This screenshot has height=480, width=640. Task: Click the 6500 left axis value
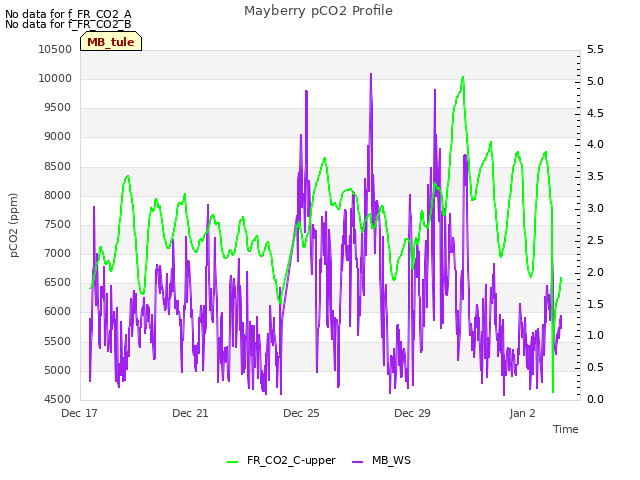58,282
